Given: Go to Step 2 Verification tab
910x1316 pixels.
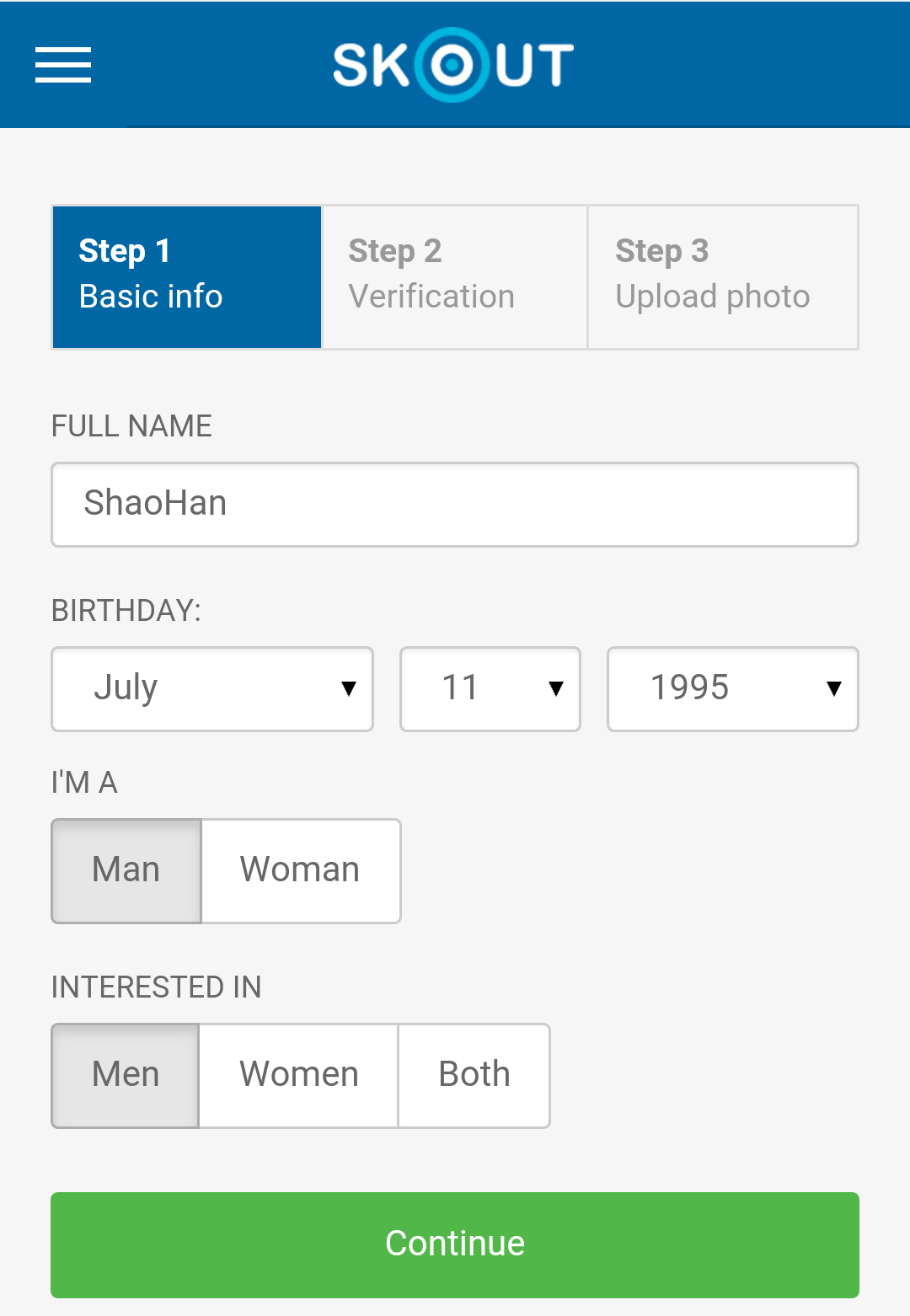Looking at the screenshot, I should click(455, 277).
